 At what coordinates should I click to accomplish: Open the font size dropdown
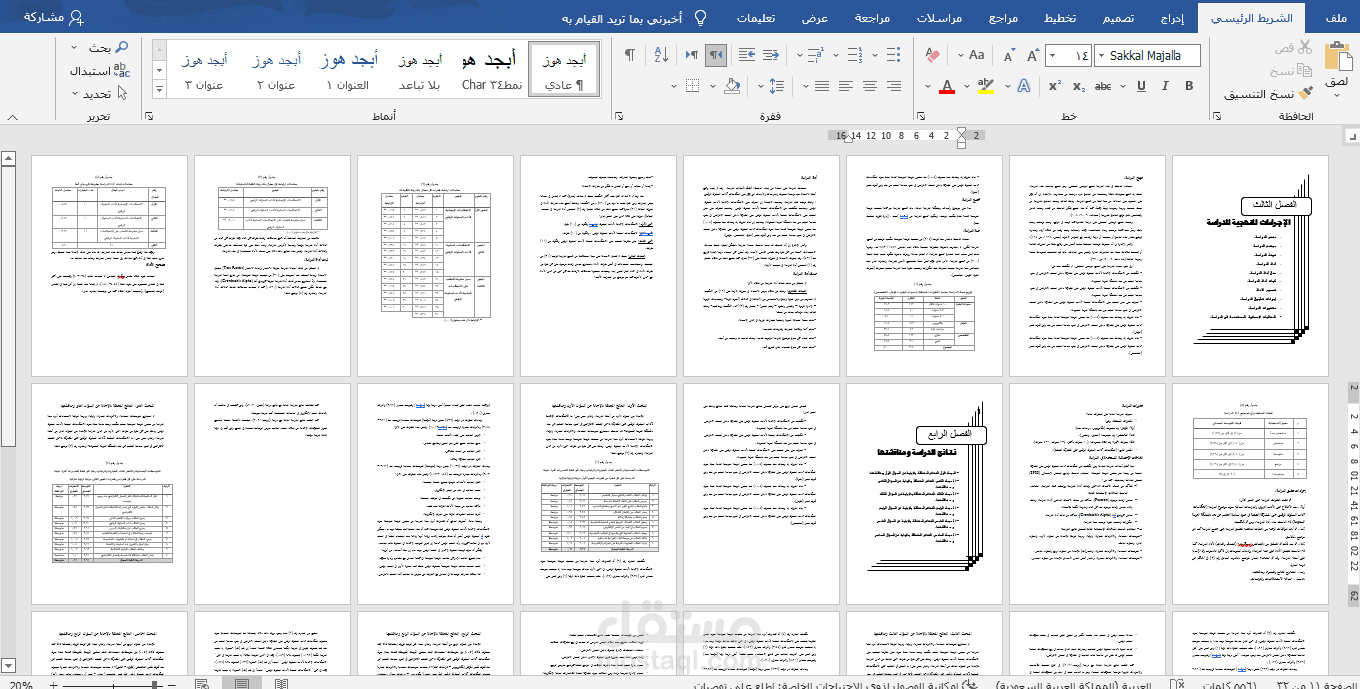coord(1052,55)
